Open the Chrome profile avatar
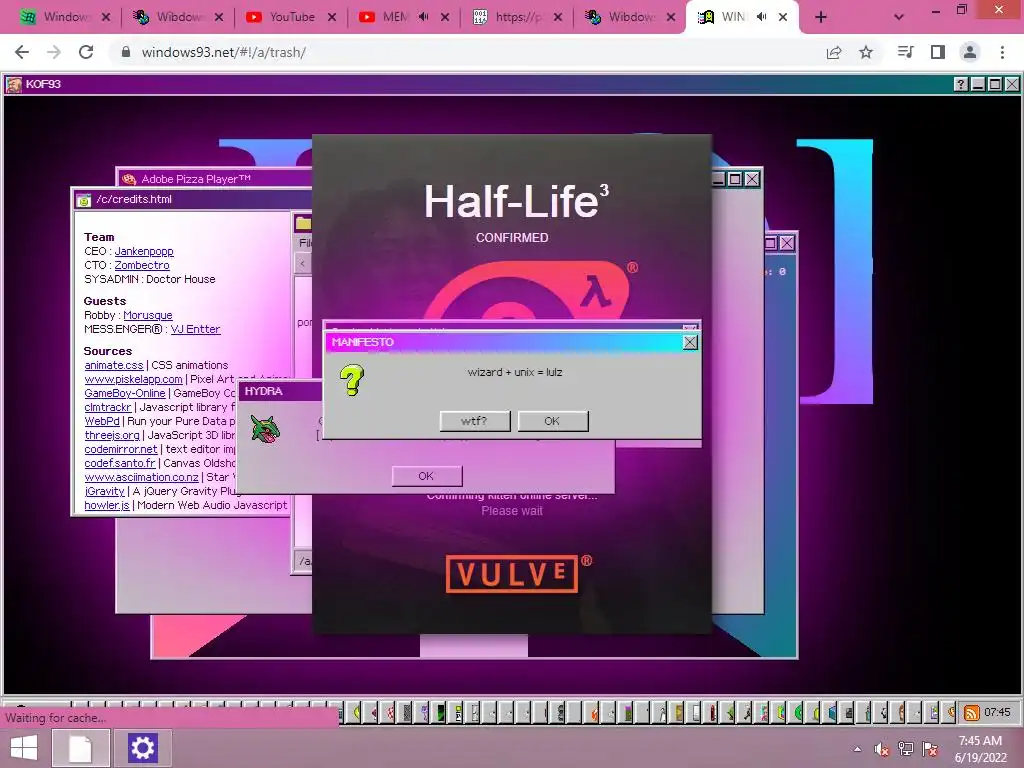This screenshot has height=768, width=1024. click(970, 52)
